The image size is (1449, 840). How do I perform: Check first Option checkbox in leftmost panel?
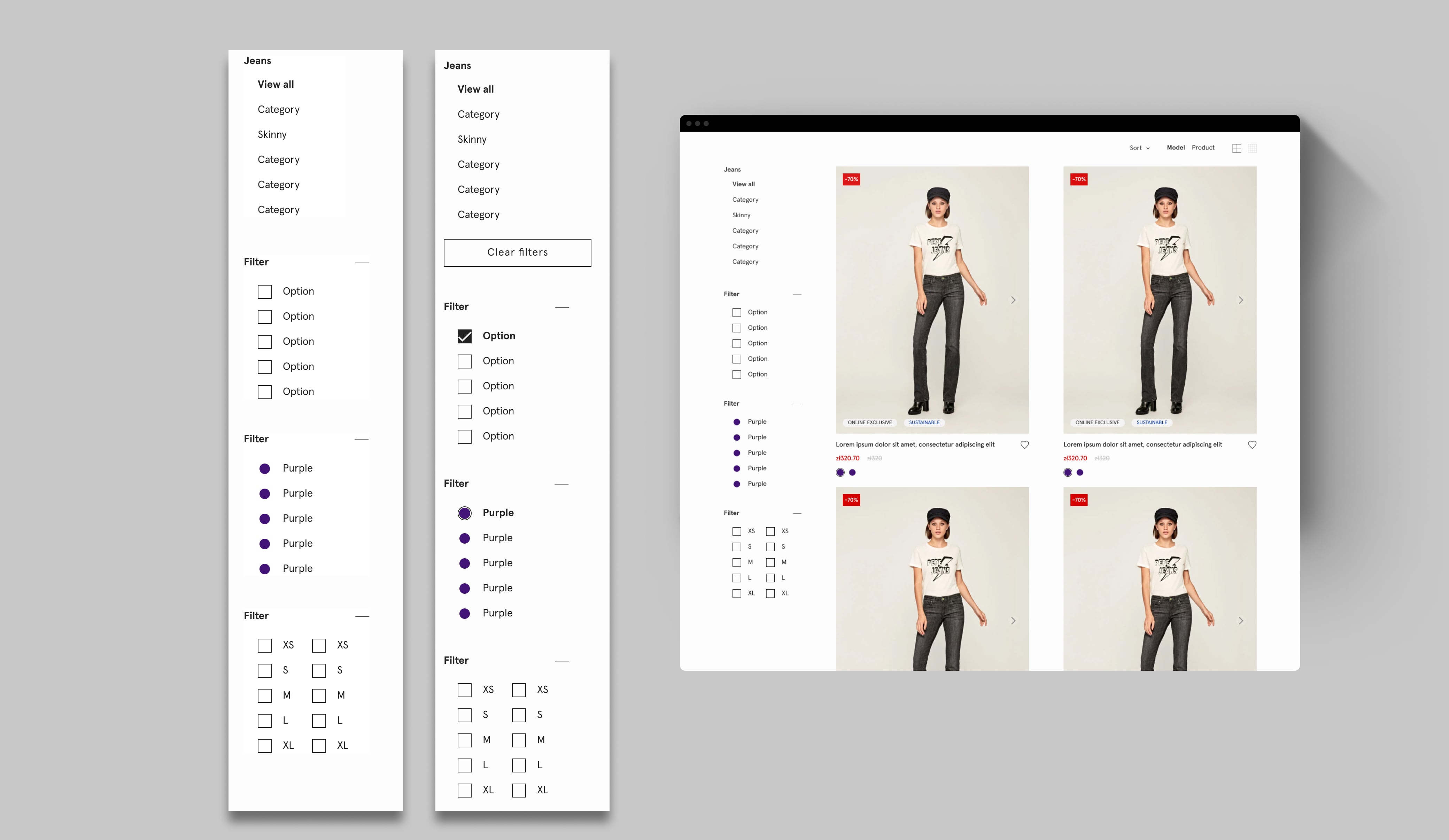coord(264,291)
